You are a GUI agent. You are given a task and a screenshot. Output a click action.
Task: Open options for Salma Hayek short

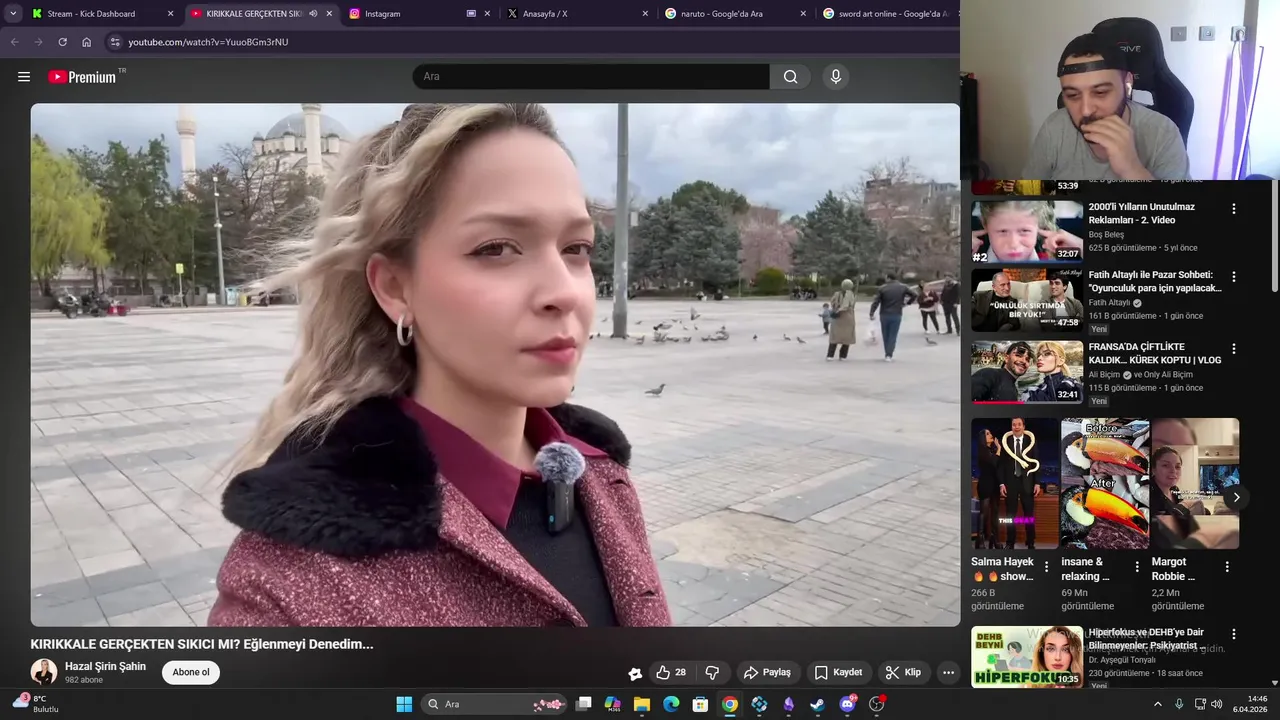[1047, 567]
